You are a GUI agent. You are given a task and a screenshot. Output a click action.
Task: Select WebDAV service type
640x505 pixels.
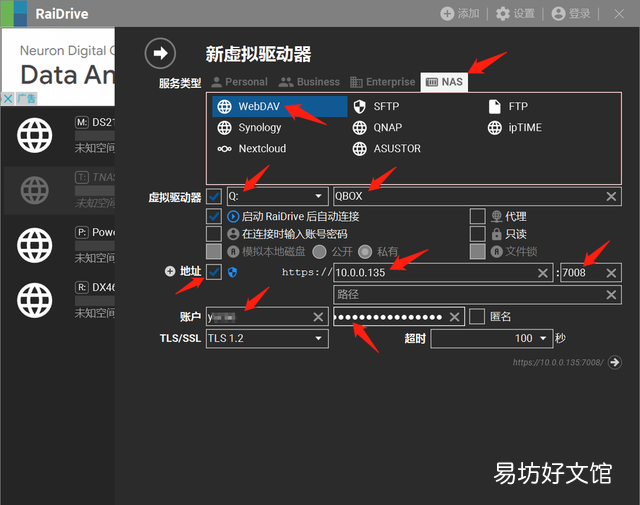coord(280,106)
